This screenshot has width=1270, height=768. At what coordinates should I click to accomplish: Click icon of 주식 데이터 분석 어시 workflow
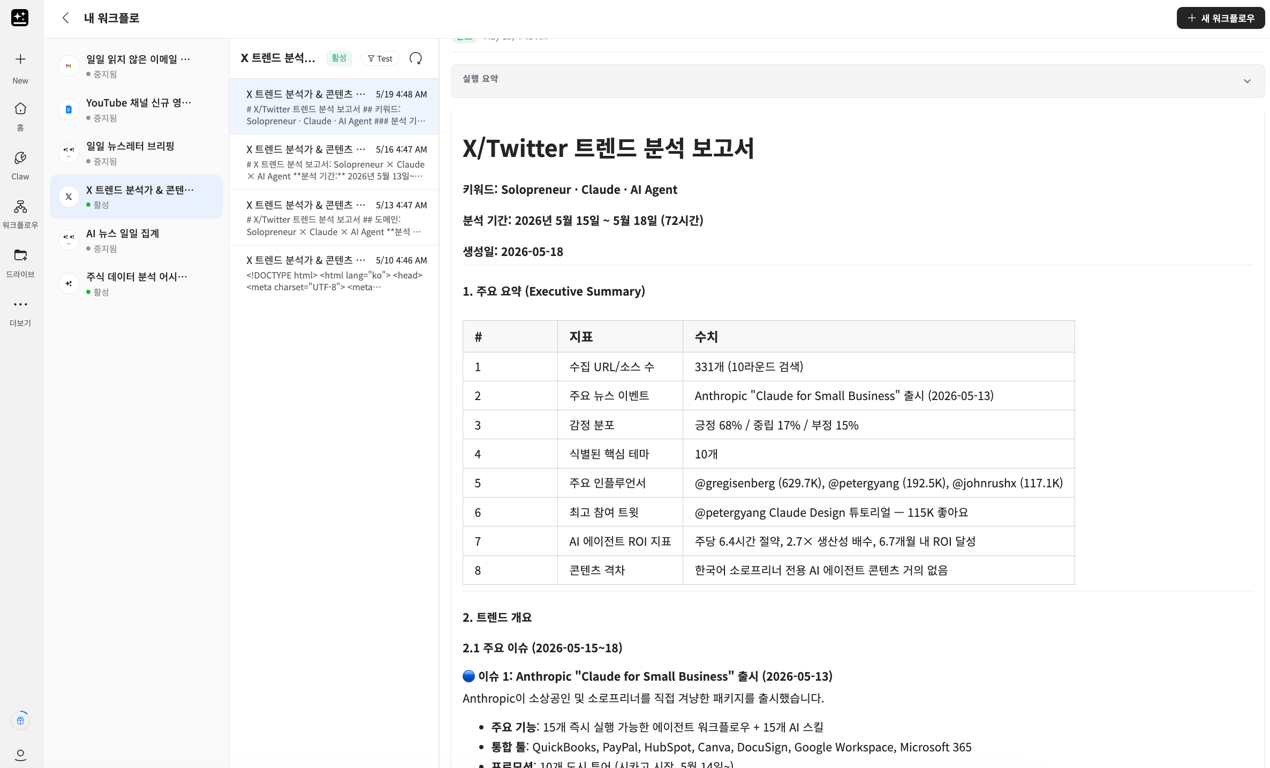[x=68, y=284]
